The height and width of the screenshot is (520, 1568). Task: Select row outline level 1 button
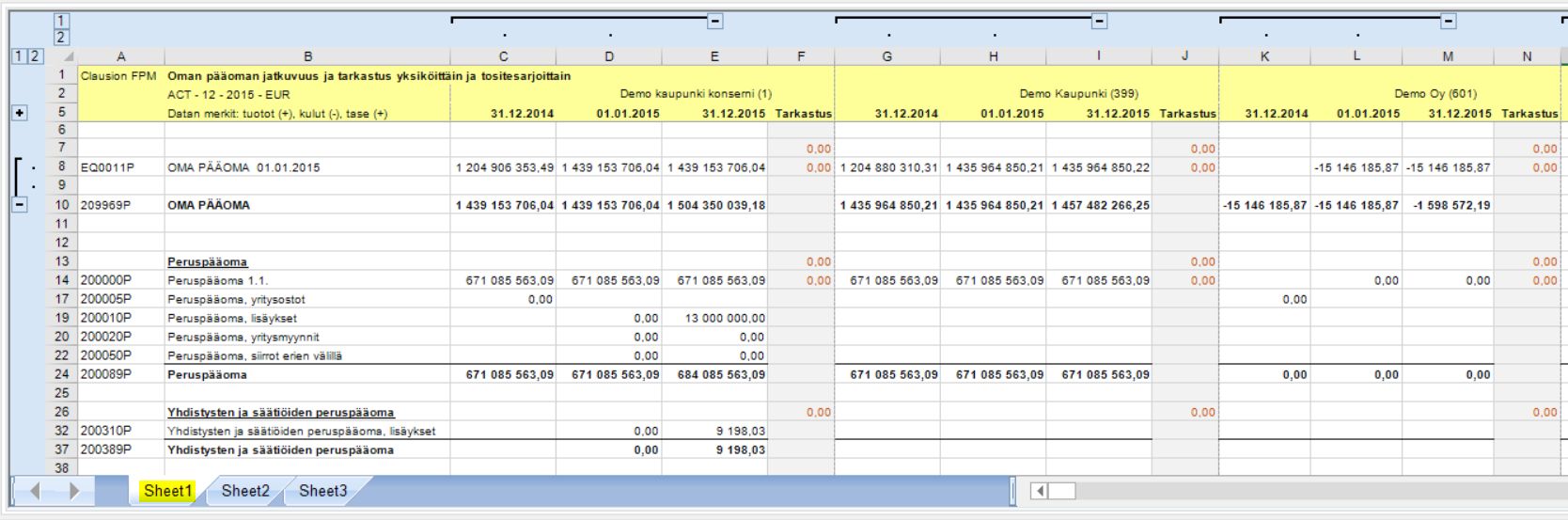(19, 56)
